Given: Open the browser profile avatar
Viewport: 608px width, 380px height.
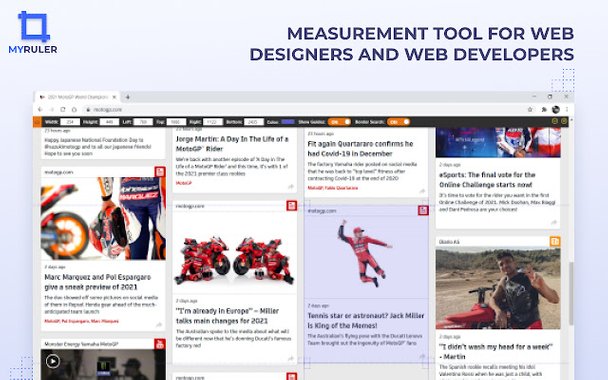Looking at the screenshot, I should tap(556, 110).
